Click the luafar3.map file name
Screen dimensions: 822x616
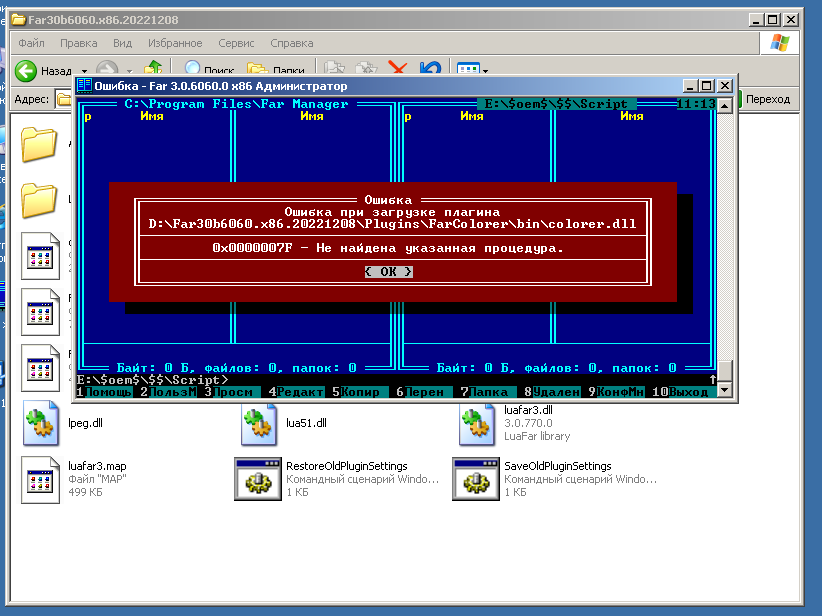pyautogui.click(x=97, y=466)
